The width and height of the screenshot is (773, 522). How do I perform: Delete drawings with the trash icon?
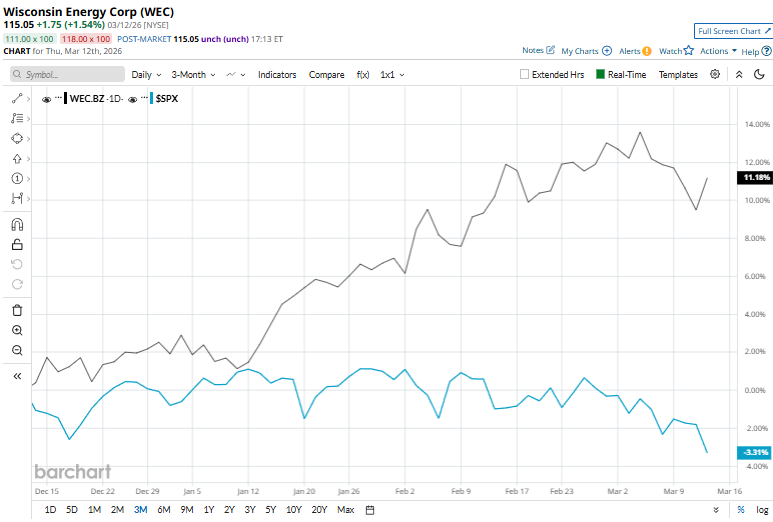17,310
